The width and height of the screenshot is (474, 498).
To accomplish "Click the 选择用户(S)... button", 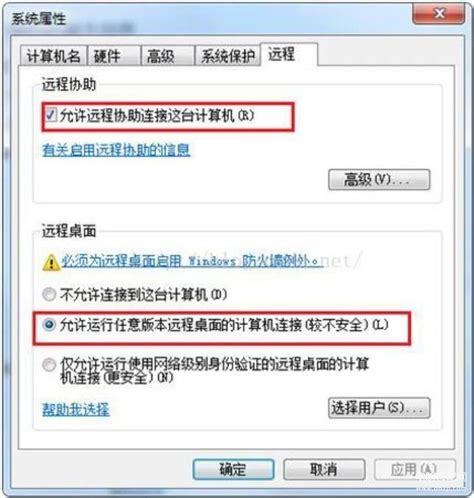I will click(x=379, y=408).
